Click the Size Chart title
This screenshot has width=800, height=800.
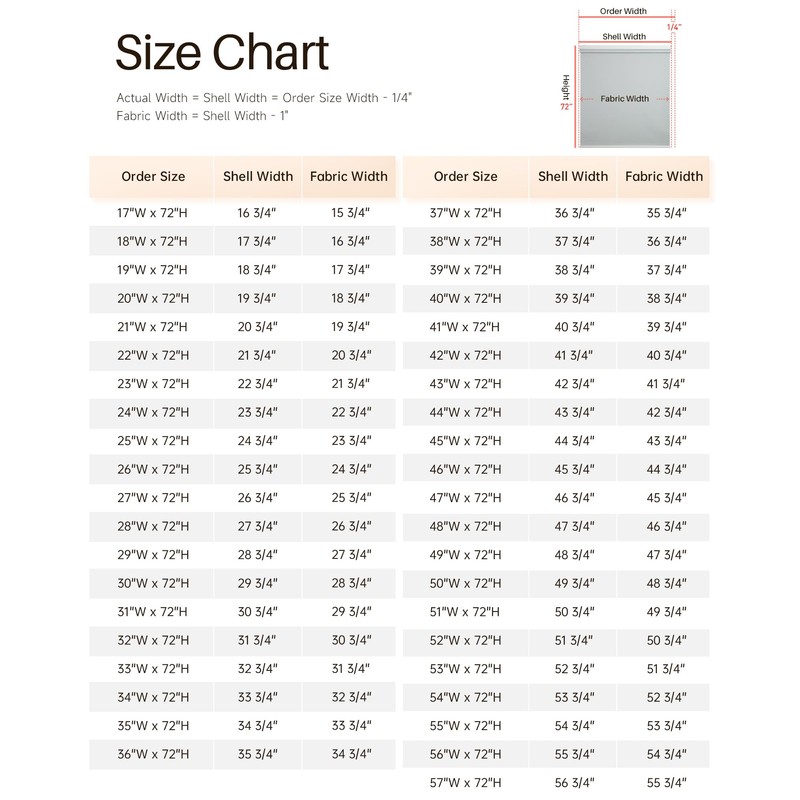221,52
